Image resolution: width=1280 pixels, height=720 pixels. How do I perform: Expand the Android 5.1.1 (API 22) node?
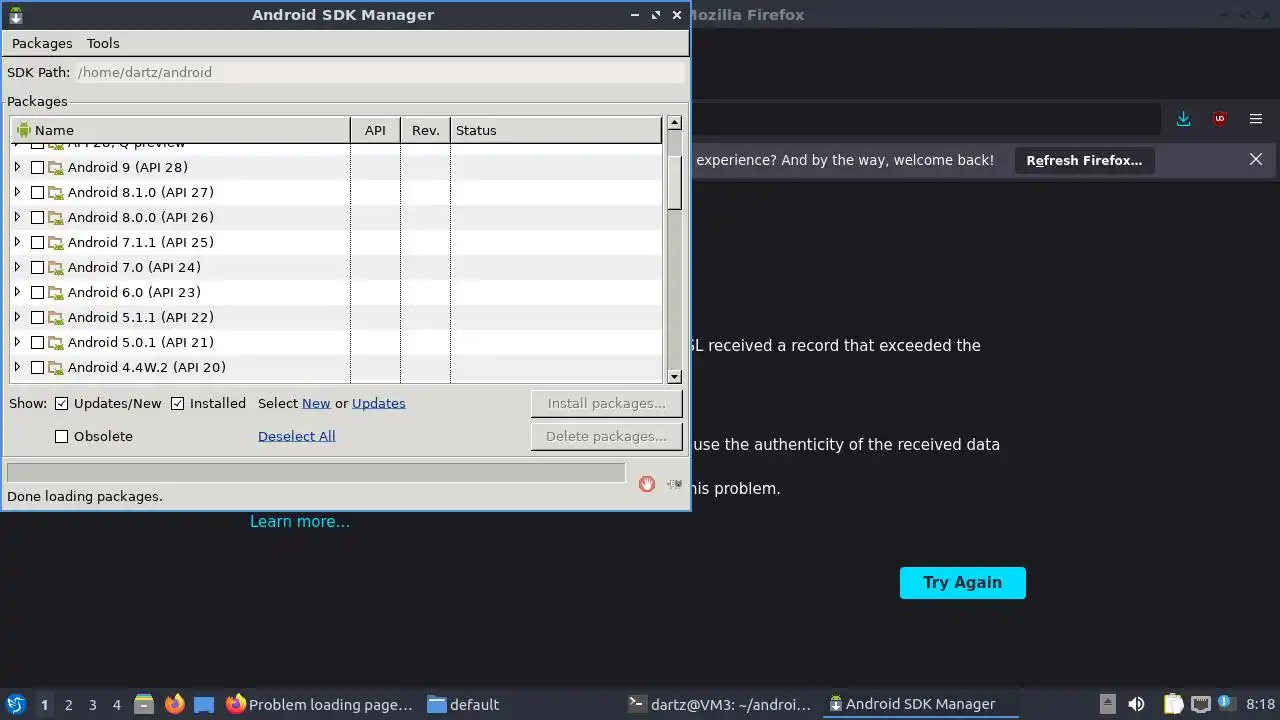click(17, 317)
